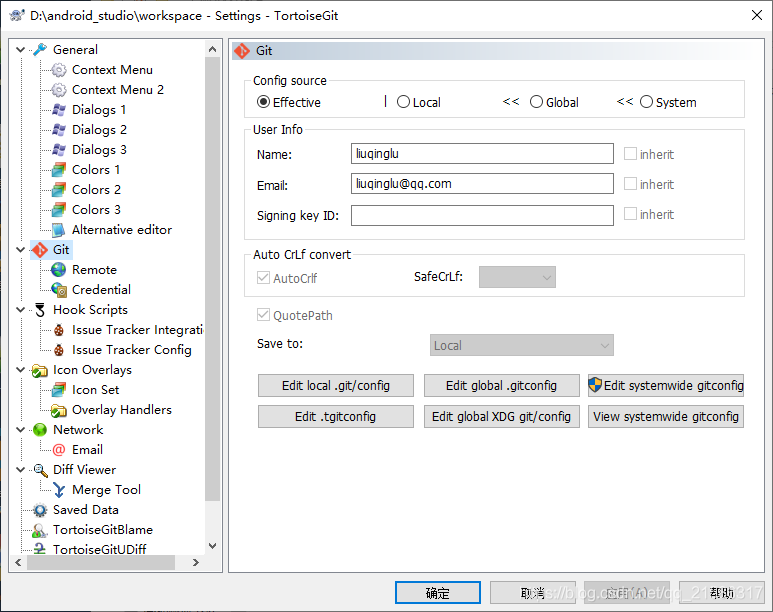Click the Merge Tool fork icon

(59, 490)
